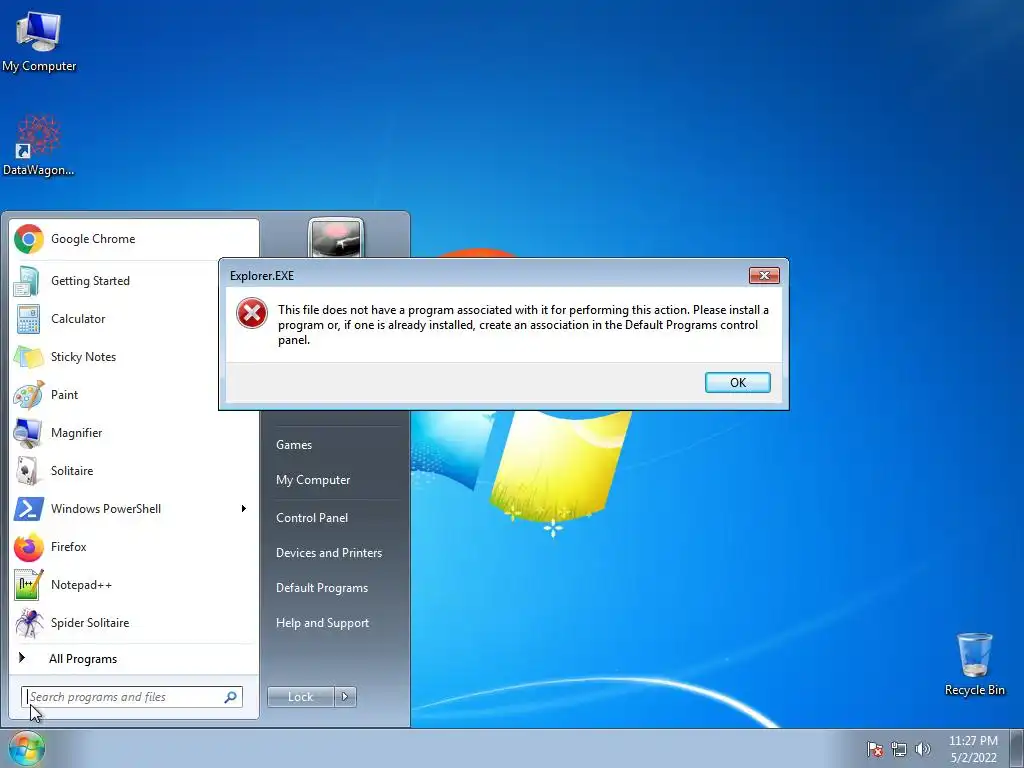1024x768 pixels.
Task: Expand All Programs list
Action: click(134, 659)
